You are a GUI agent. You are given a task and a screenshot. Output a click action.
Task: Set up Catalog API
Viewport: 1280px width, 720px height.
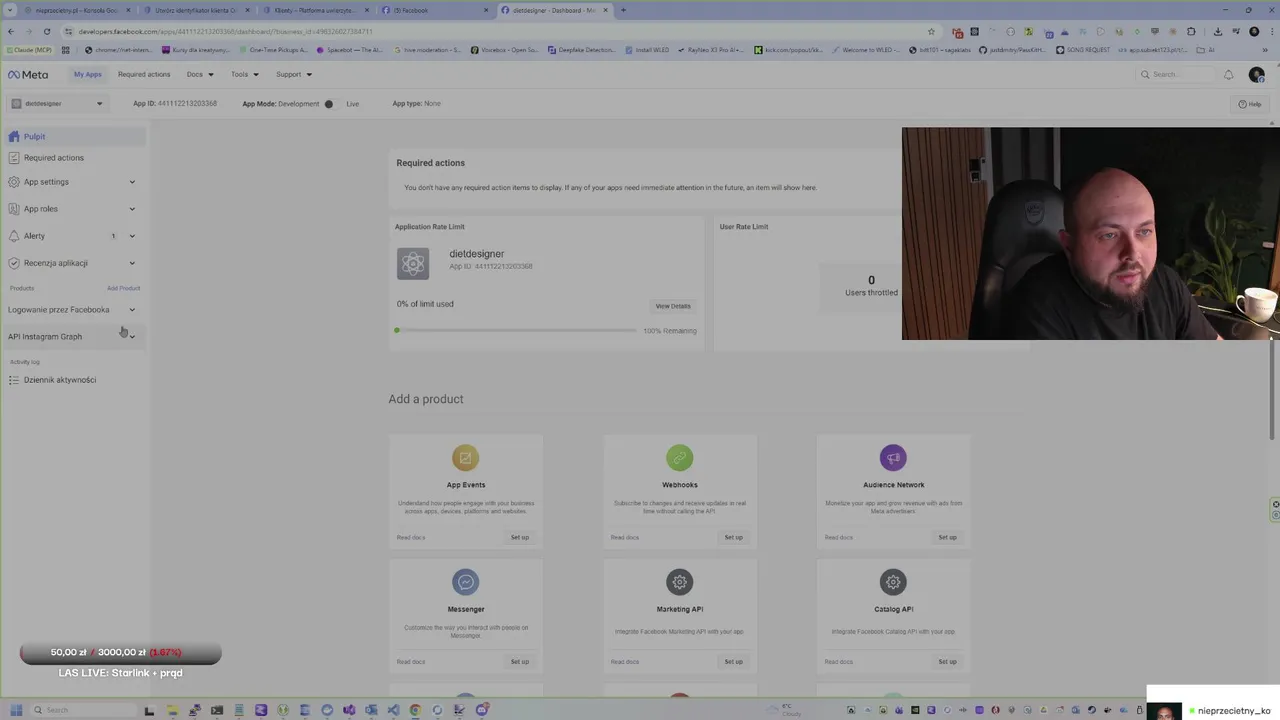click(x=947, y=661)
